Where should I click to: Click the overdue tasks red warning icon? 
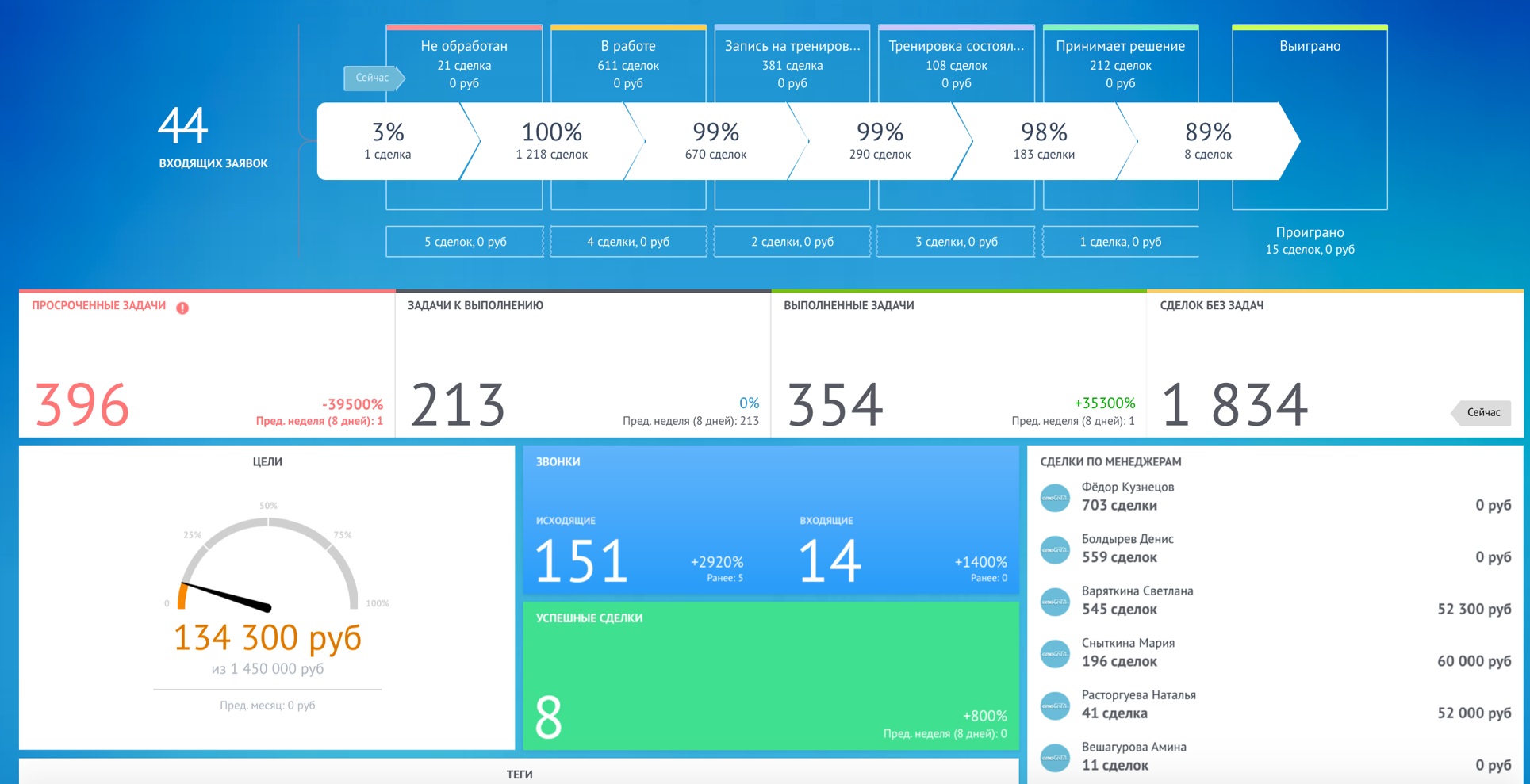click(x=182, y=308)
